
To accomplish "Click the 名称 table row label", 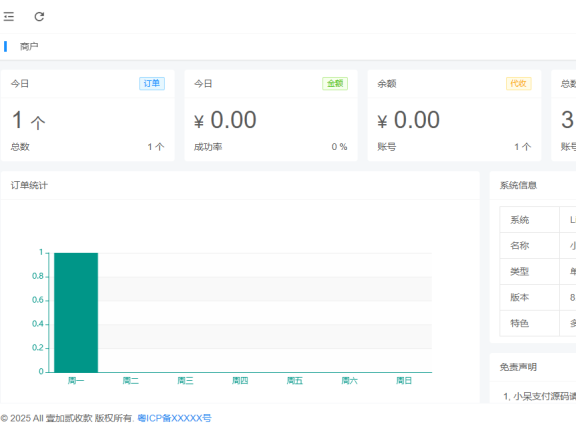I will point(519,246).
